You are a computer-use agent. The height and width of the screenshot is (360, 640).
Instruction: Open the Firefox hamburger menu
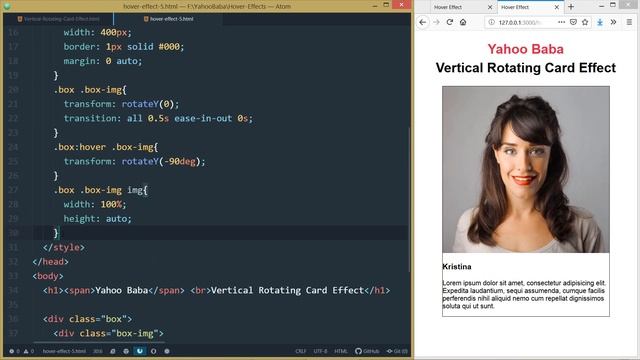(x=629, y=22)
